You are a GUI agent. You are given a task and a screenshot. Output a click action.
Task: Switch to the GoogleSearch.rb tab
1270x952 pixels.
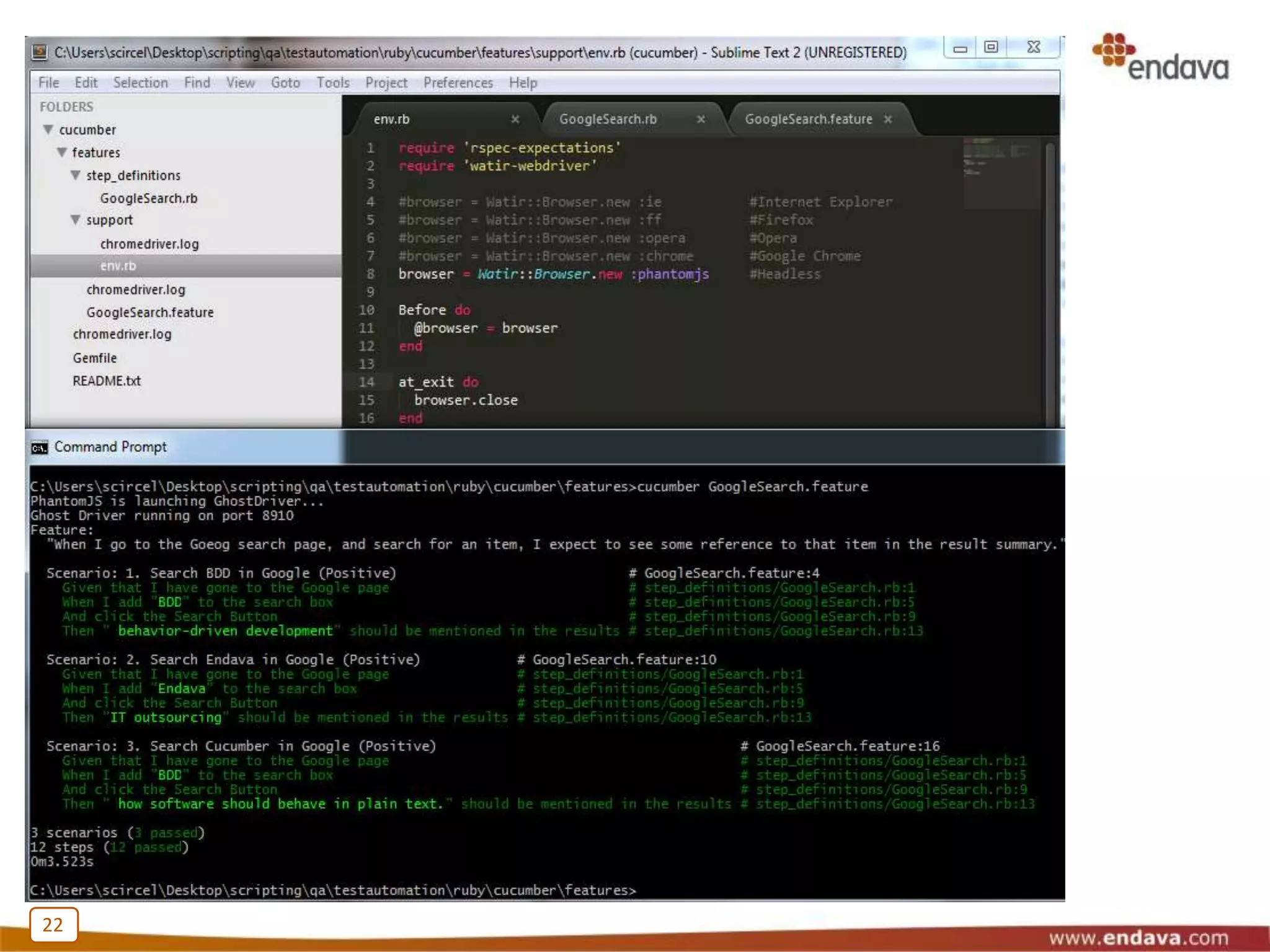tap(608, 119)
